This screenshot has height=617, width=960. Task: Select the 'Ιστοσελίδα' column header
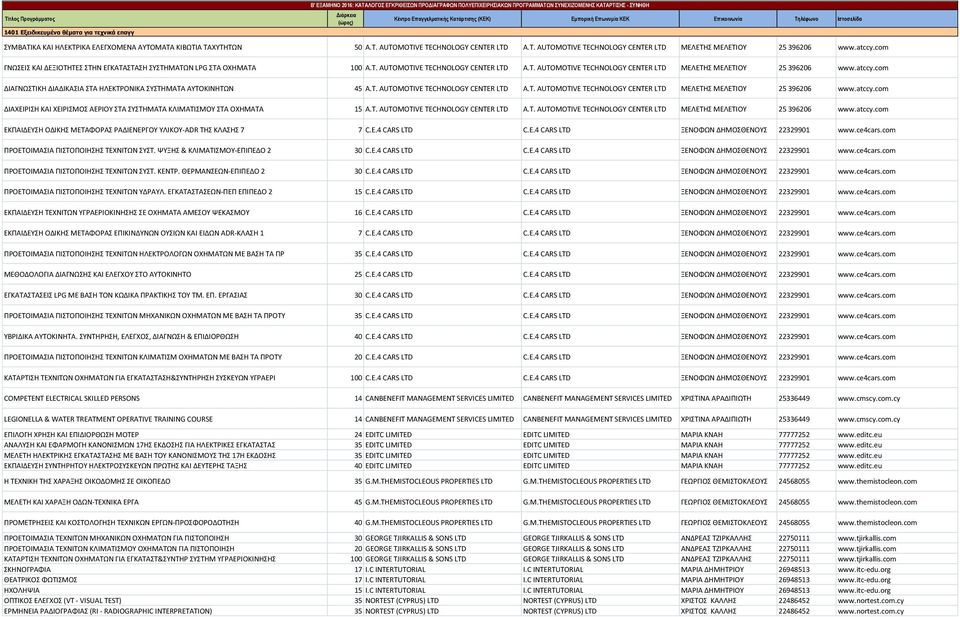point(897,19)
